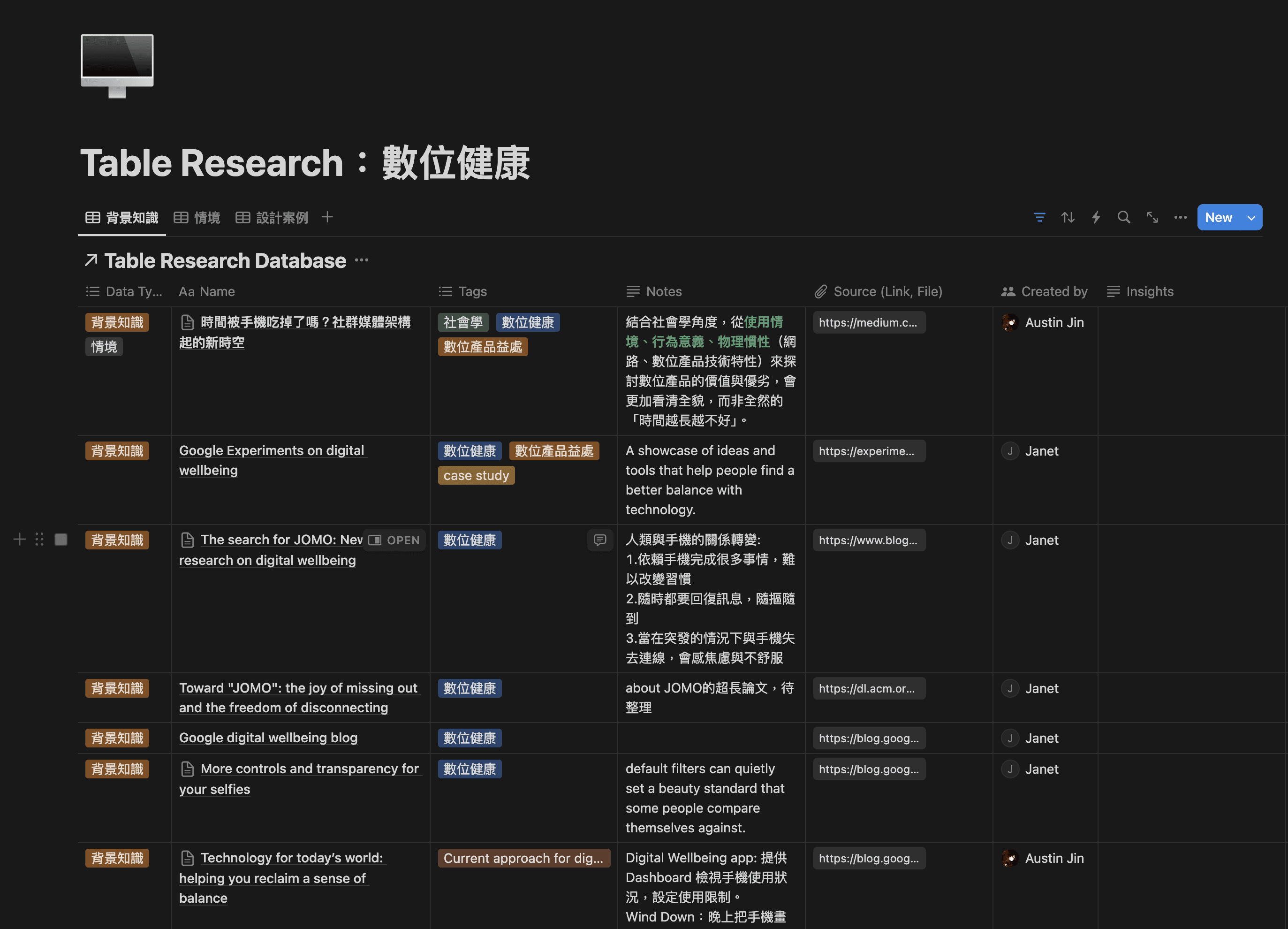Open database as full page
The image size is (1288, 929).
coord(1152,218)
